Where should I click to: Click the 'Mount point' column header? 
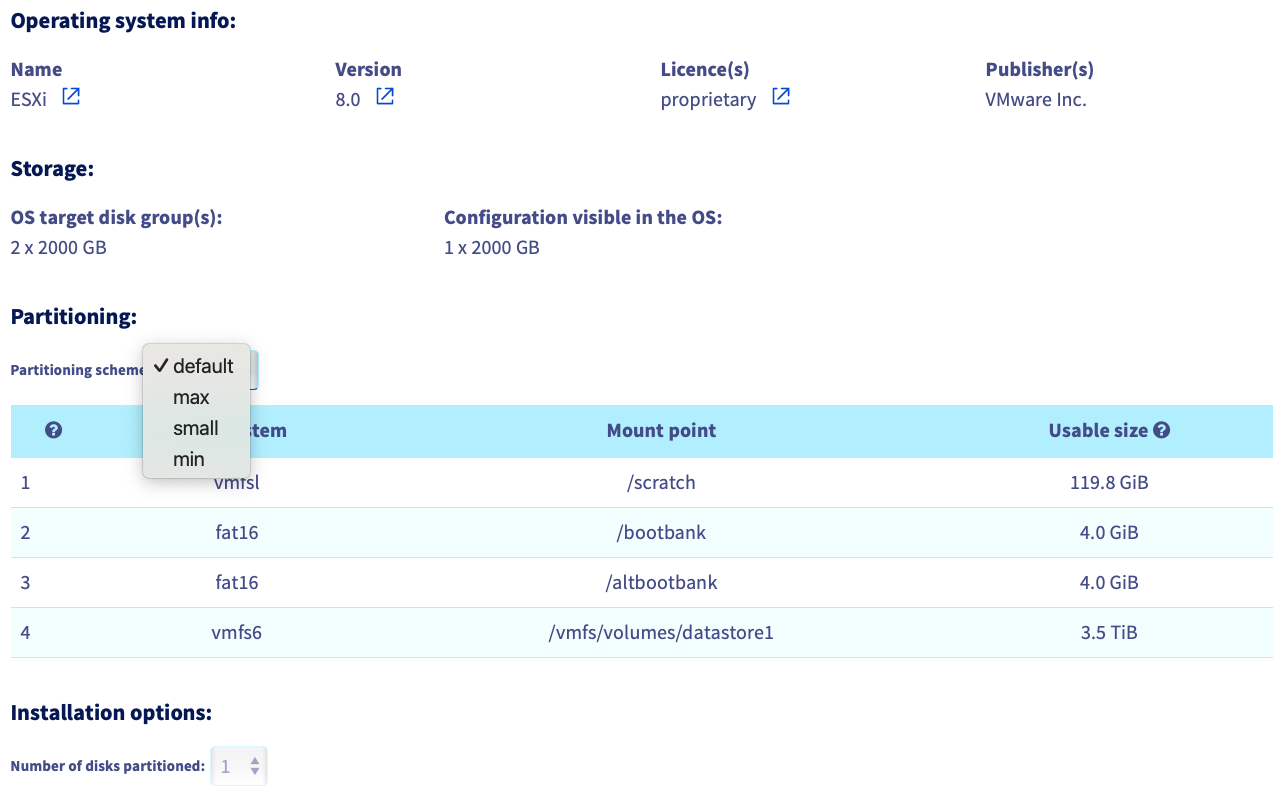click(x=661, y=431)
